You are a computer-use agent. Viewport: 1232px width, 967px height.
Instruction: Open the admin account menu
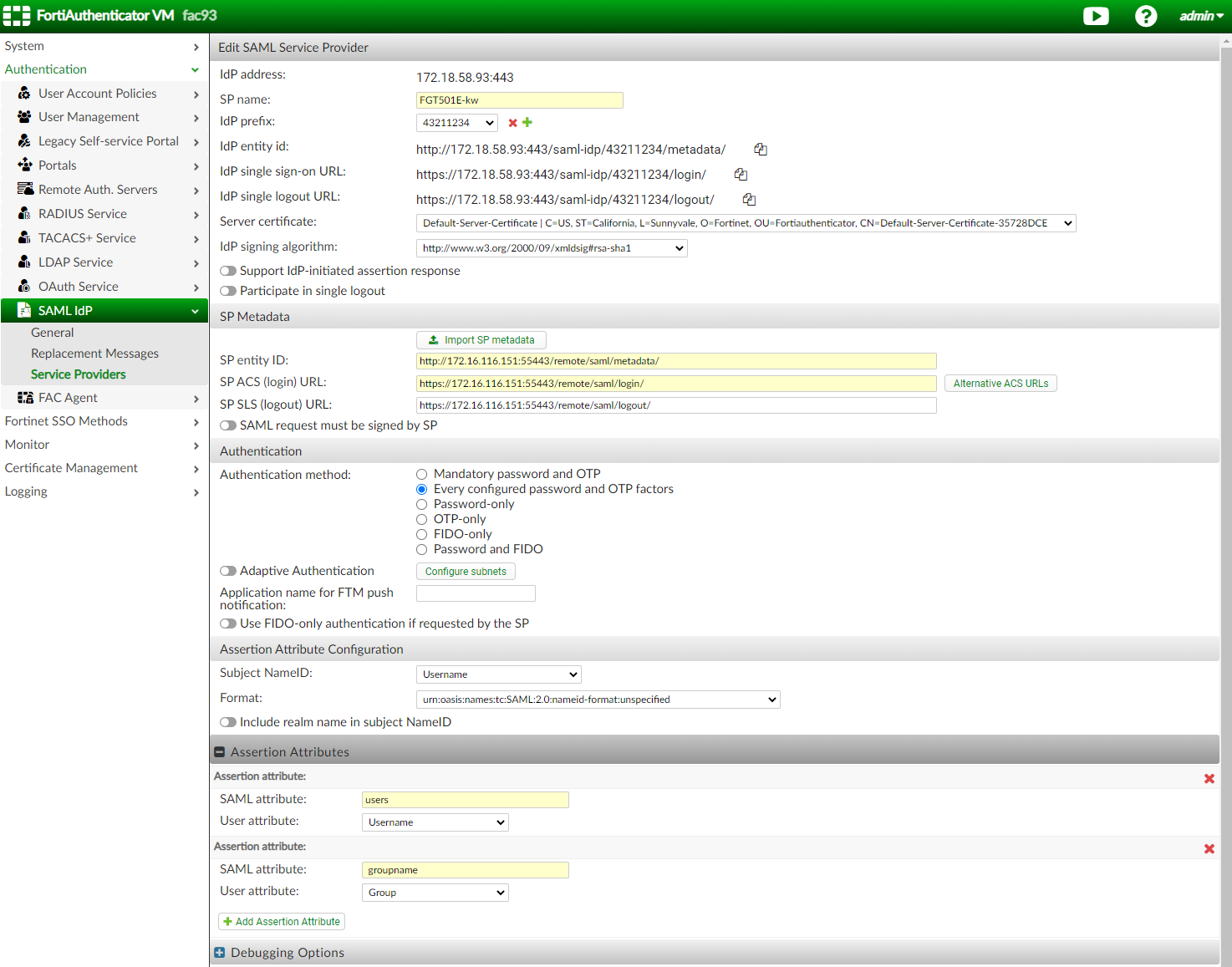[x=1200, y=16]
